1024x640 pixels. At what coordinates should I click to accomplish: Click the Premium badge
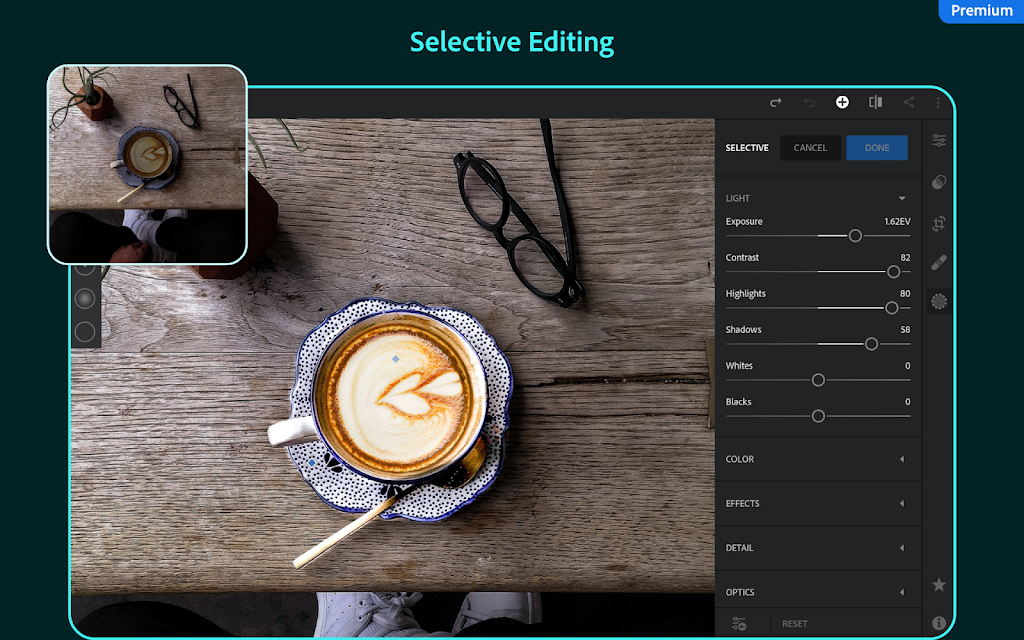pos(981,10)
